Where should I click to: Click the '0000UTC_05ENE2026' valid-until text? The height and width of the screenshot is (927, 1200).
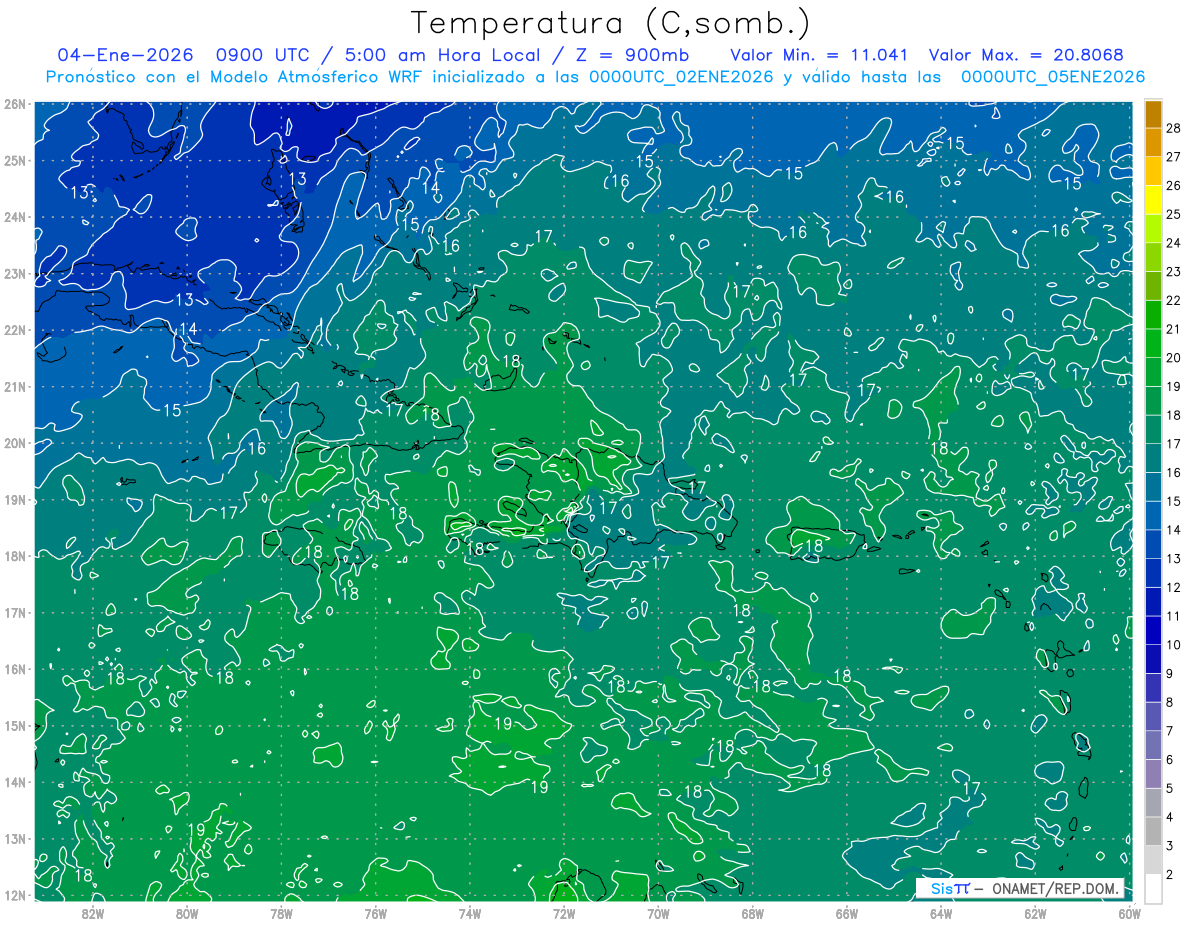click(x=1053, y=77)
